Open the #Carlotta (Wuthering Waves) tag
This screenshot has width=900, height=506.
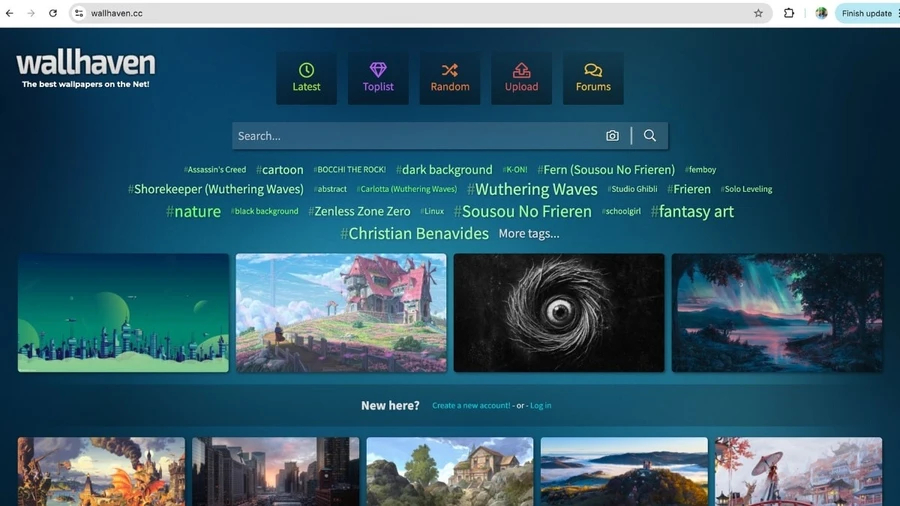coord(407,189)
